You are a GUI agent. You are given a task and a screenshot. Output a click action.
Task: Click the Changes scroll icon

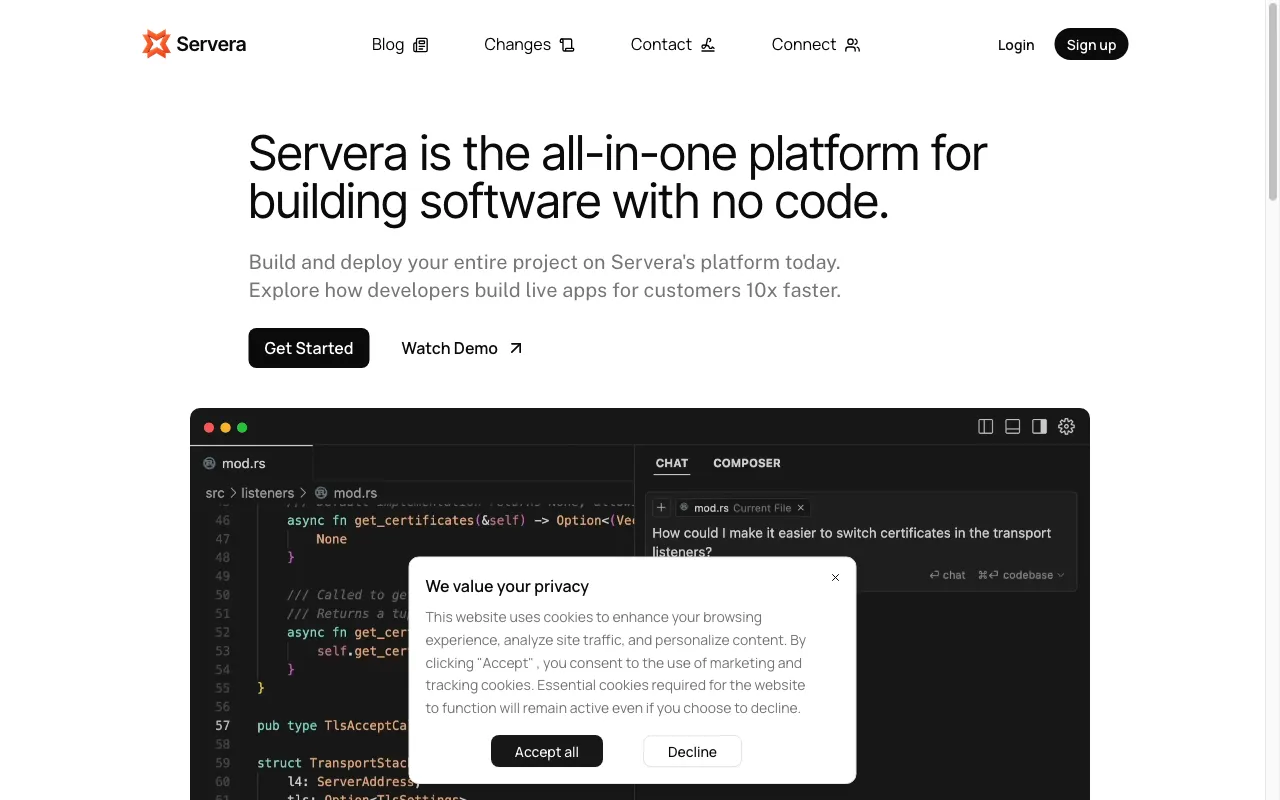(567, 45)
